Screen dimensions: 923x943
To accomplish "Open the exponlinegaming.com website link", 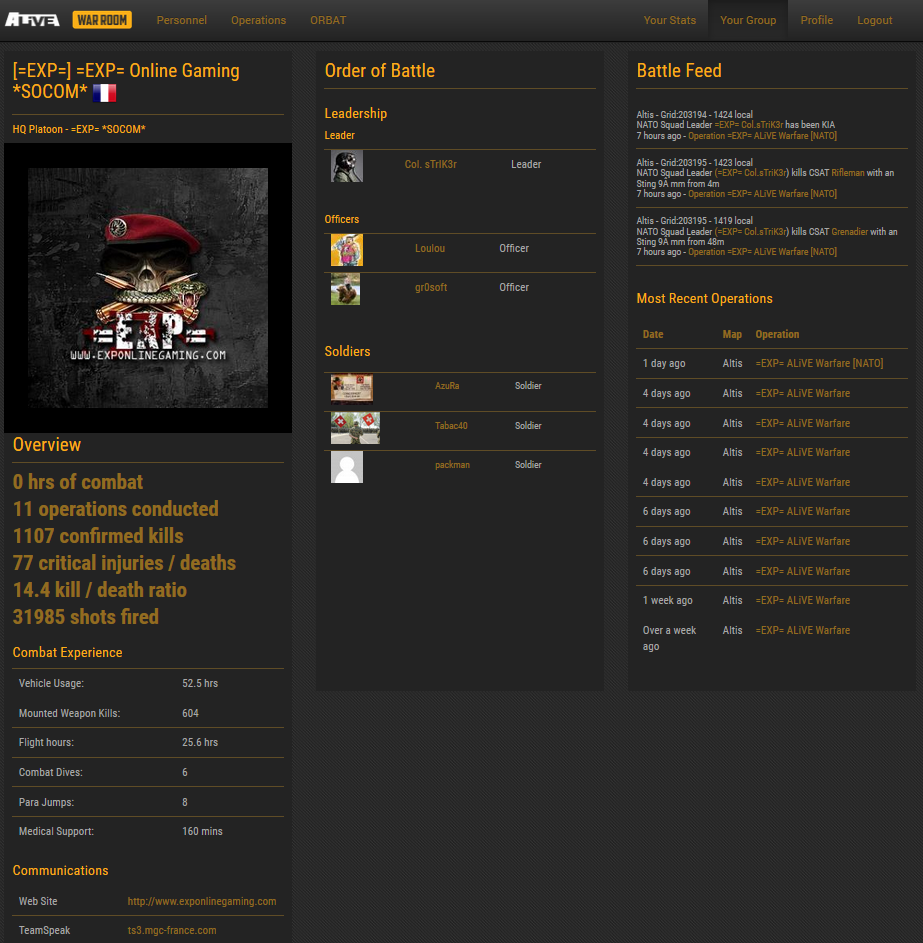I will tap(201, 901).
